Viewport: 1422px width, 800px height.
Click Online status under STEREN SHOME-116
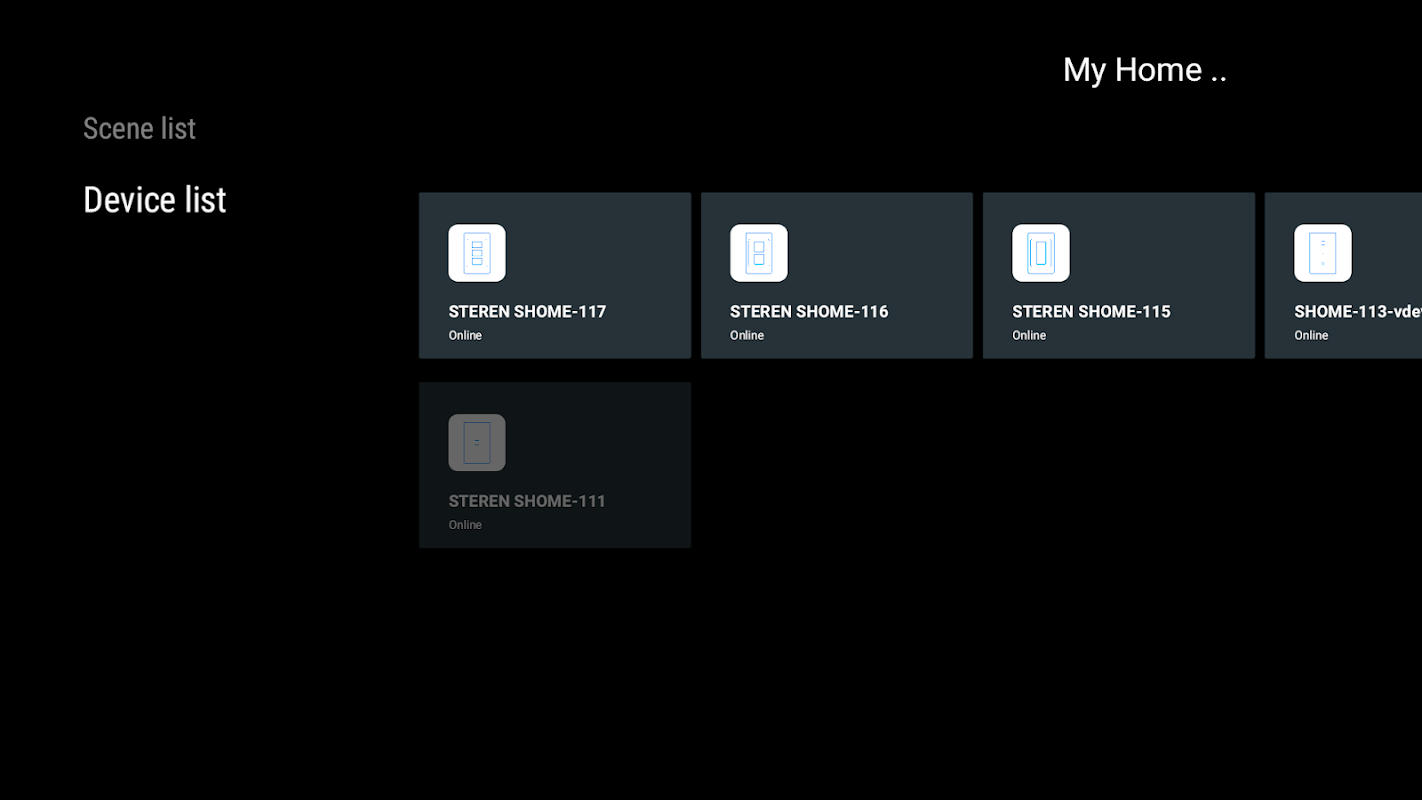(747, 335)
